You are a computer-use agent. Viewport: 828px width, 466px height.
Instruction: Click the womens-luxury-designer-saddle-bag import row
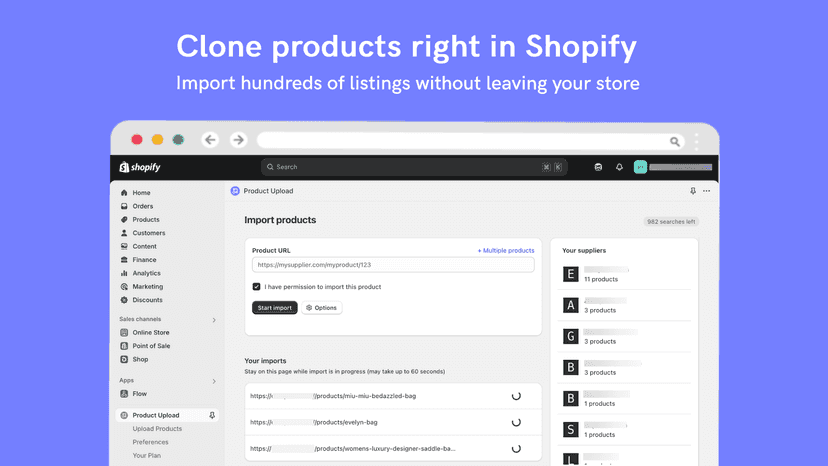tap(393, 449)
